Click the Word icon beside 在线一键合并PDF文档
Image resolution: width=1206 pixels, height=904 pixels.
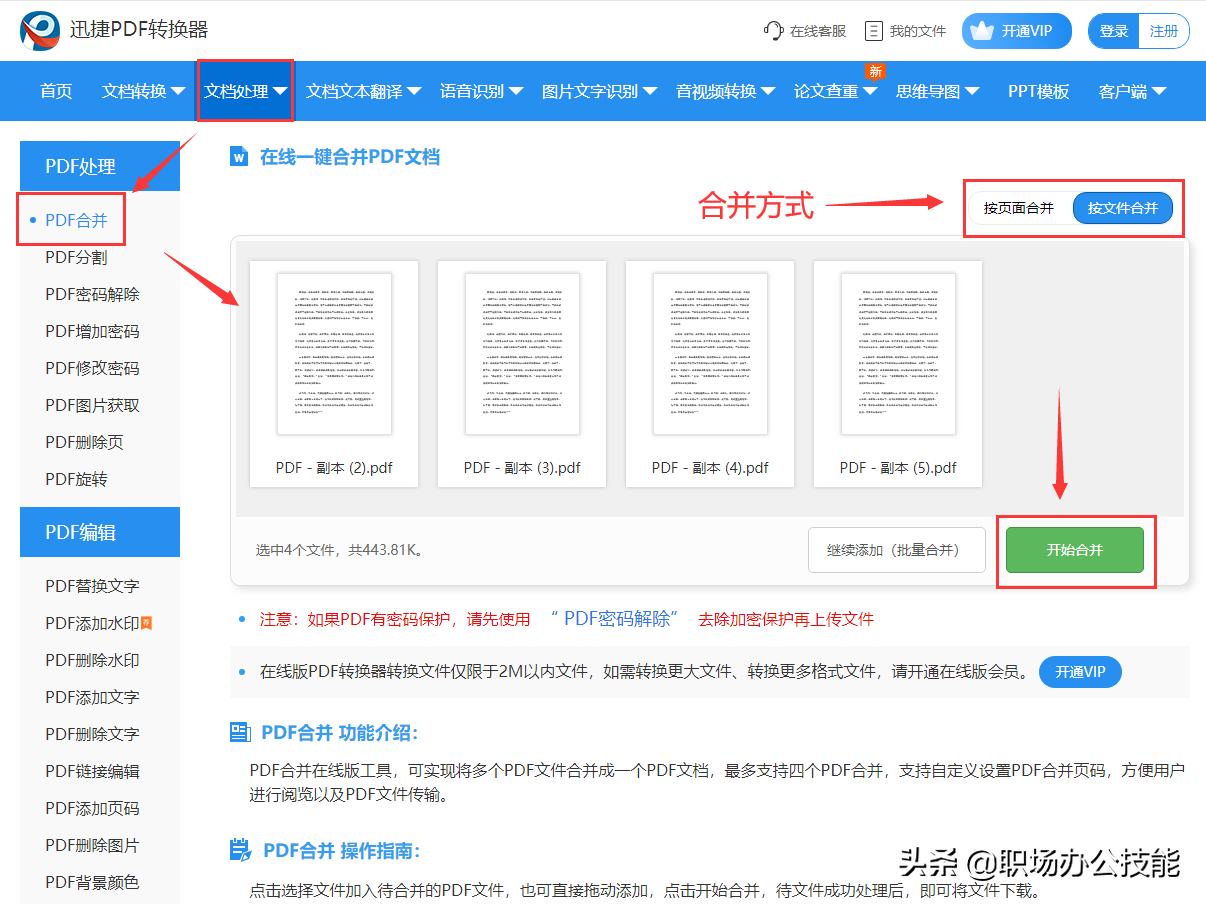pyautogui.click(x=239, y=157)
